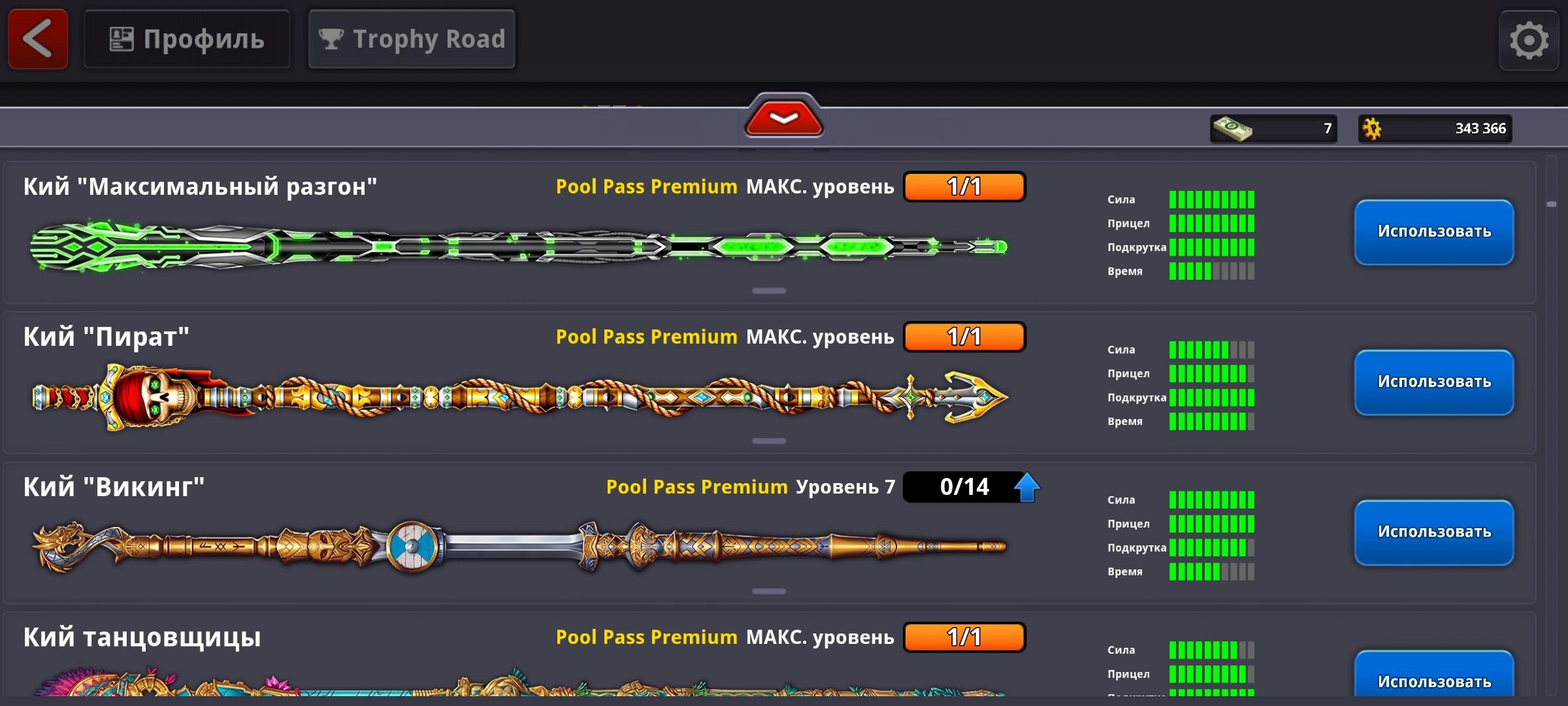Select the green "Максимальный разгон" cue image

[x=519, y=247]
